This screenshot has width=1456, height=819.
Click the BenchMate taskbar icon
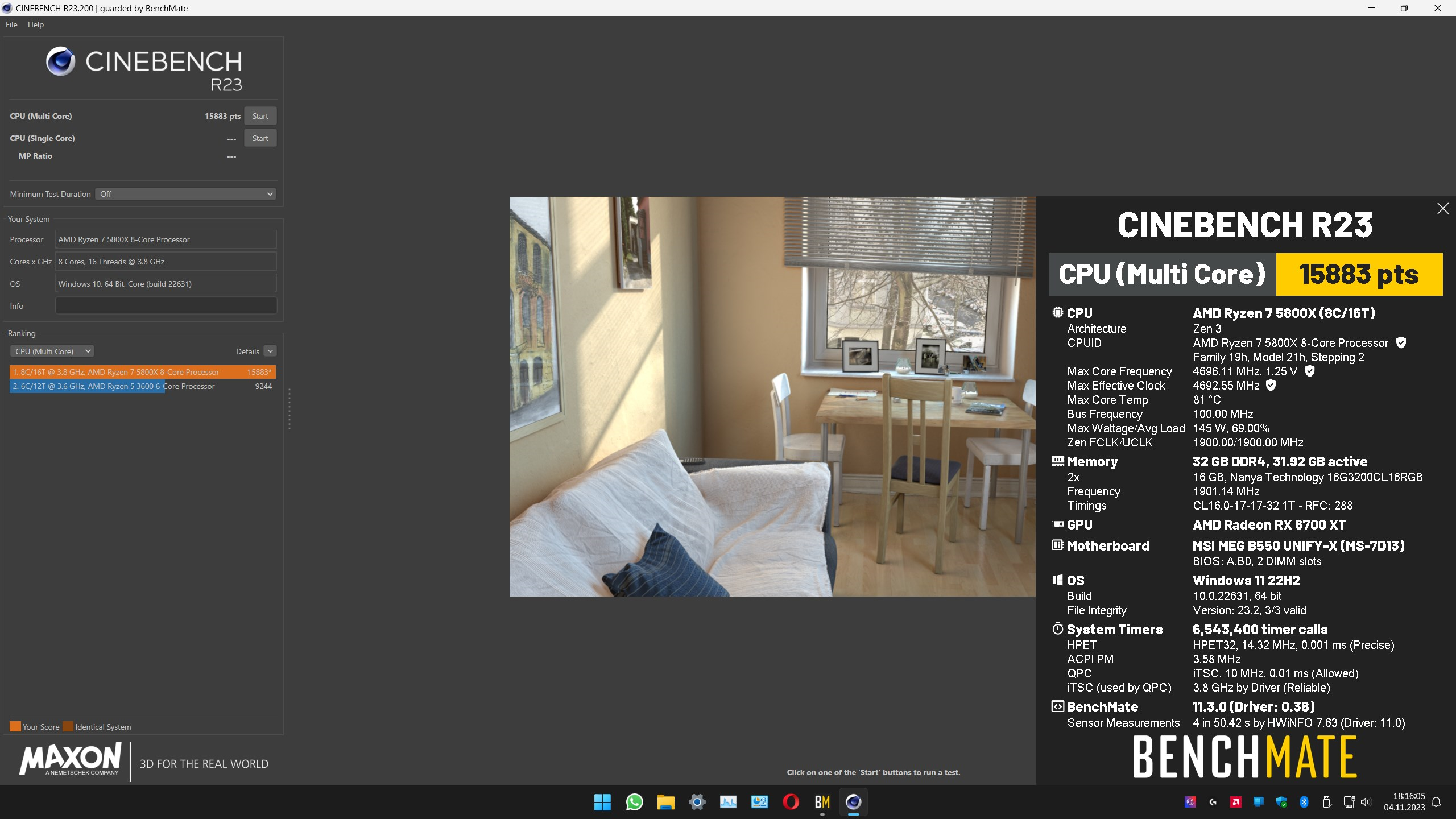822,802
